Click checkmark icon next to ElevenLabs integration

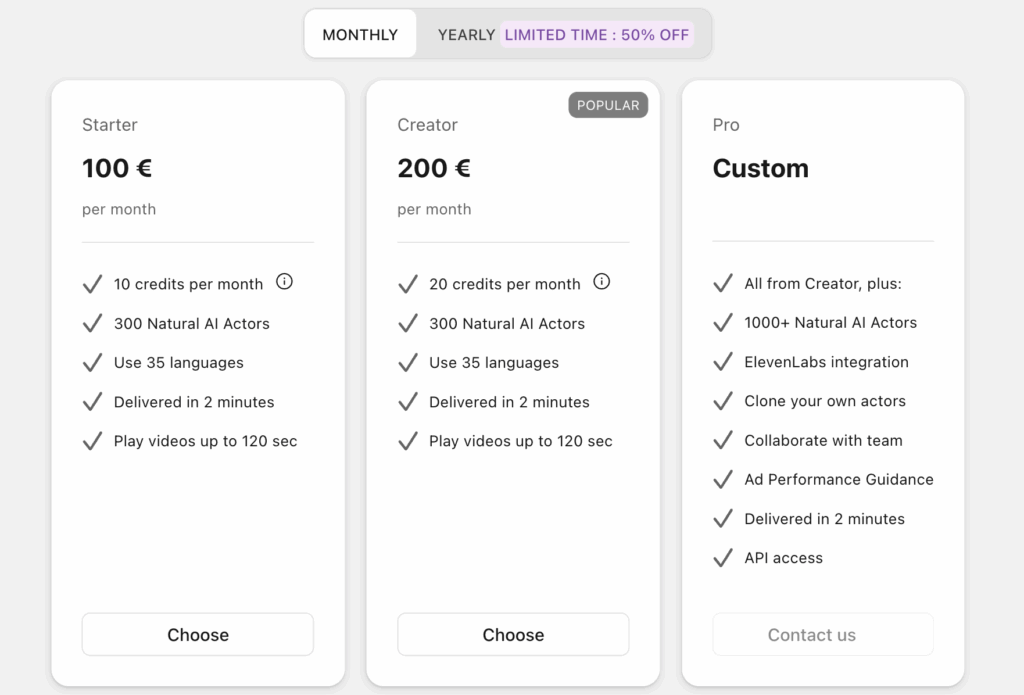click(x=723, y=362)
